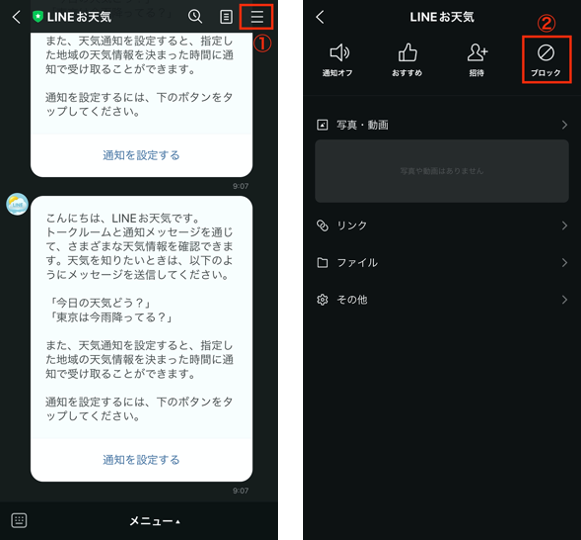Tap the おすすめ thumbs-up button
Image resolution: width=581 pixels, height=540 pixels.
[x=407, y=60]
